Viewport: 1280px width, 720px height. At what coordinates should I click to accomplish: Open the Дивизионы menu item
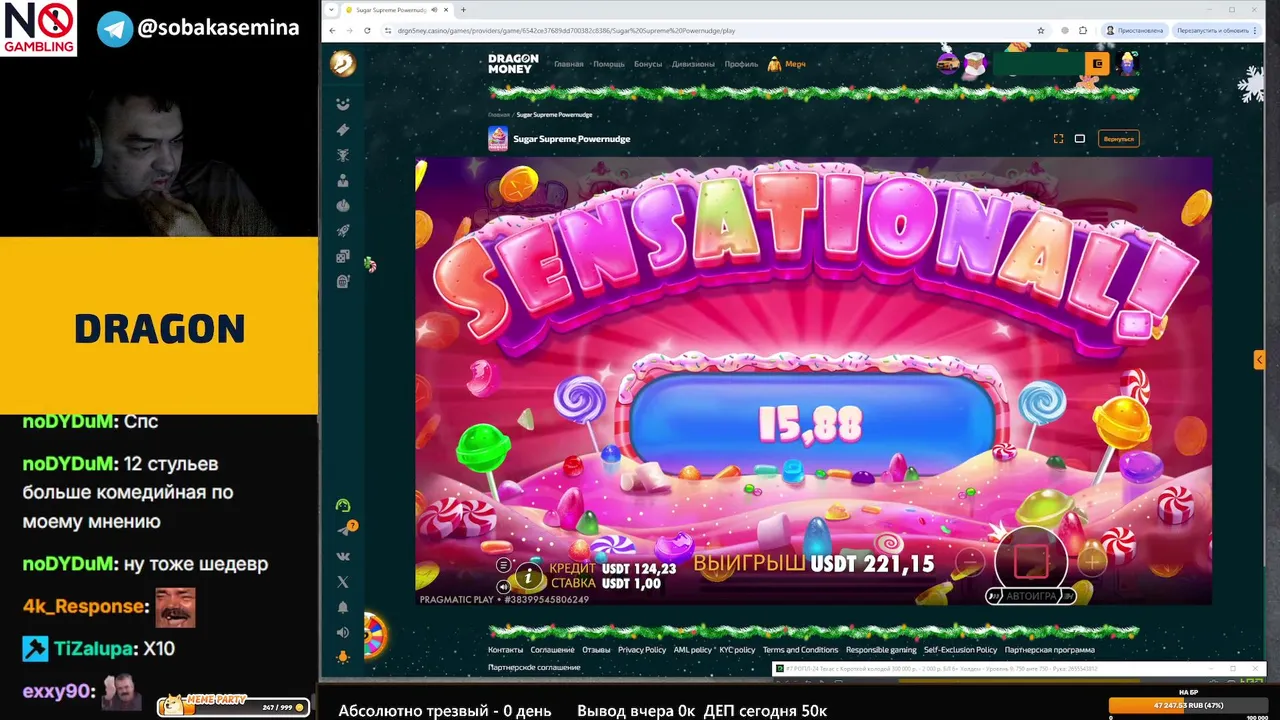693,64
